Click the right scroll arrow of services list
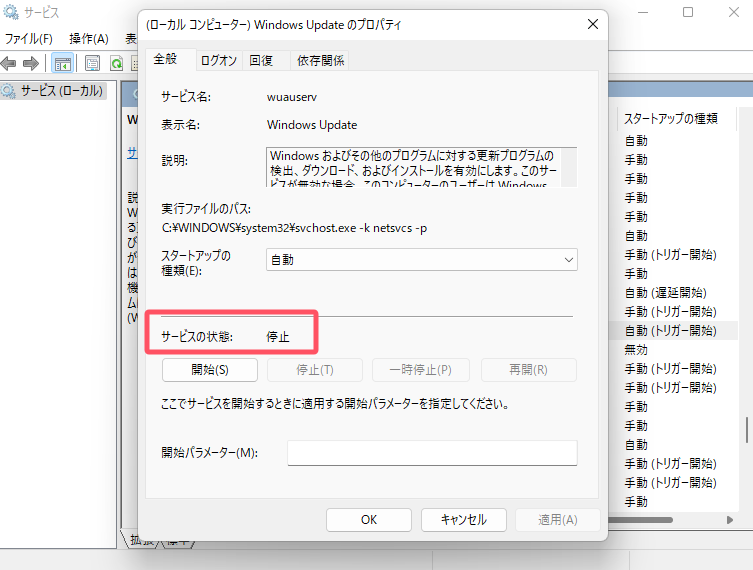The image size is (753, 570). [x=730, y=520]
